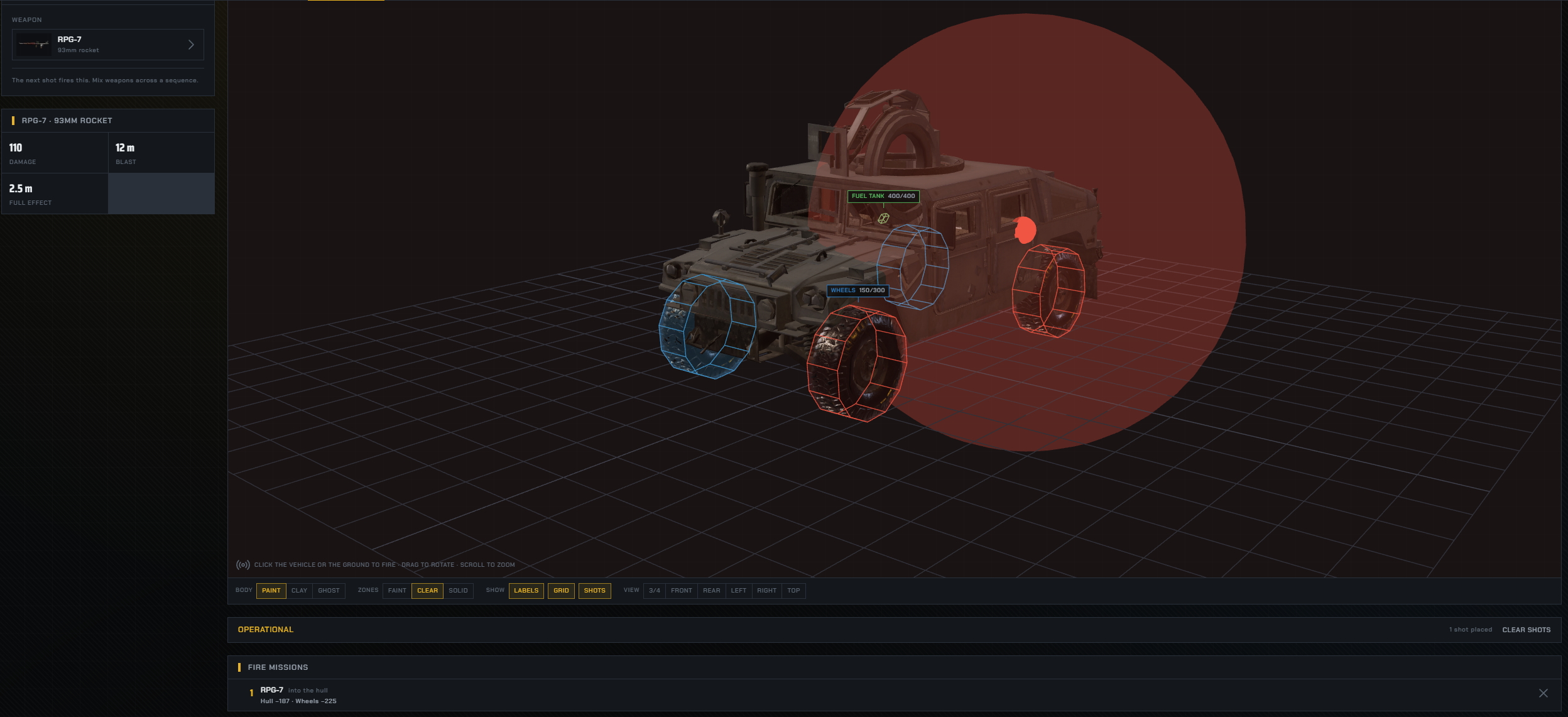Select the red front-right wheel zone

point(857,363)
